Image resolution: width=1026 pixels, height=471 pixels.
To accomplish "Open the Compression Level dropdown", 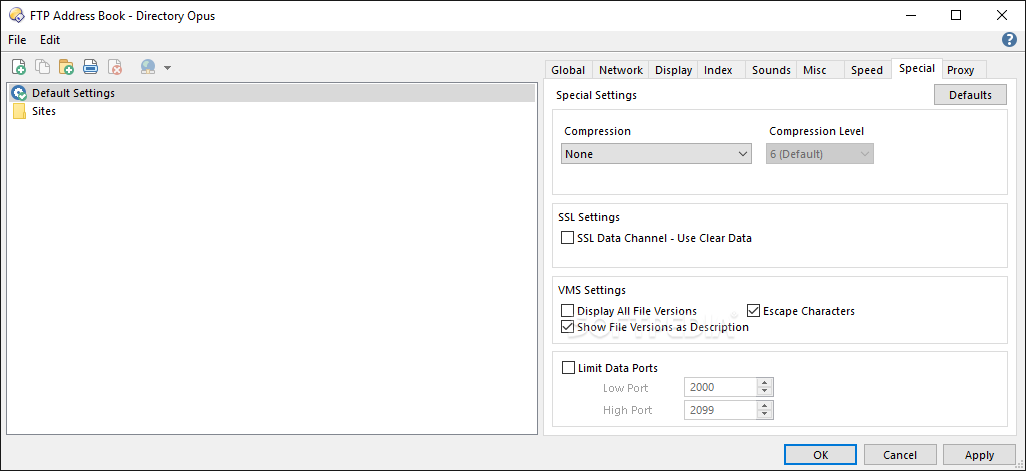I will [820, 154].
